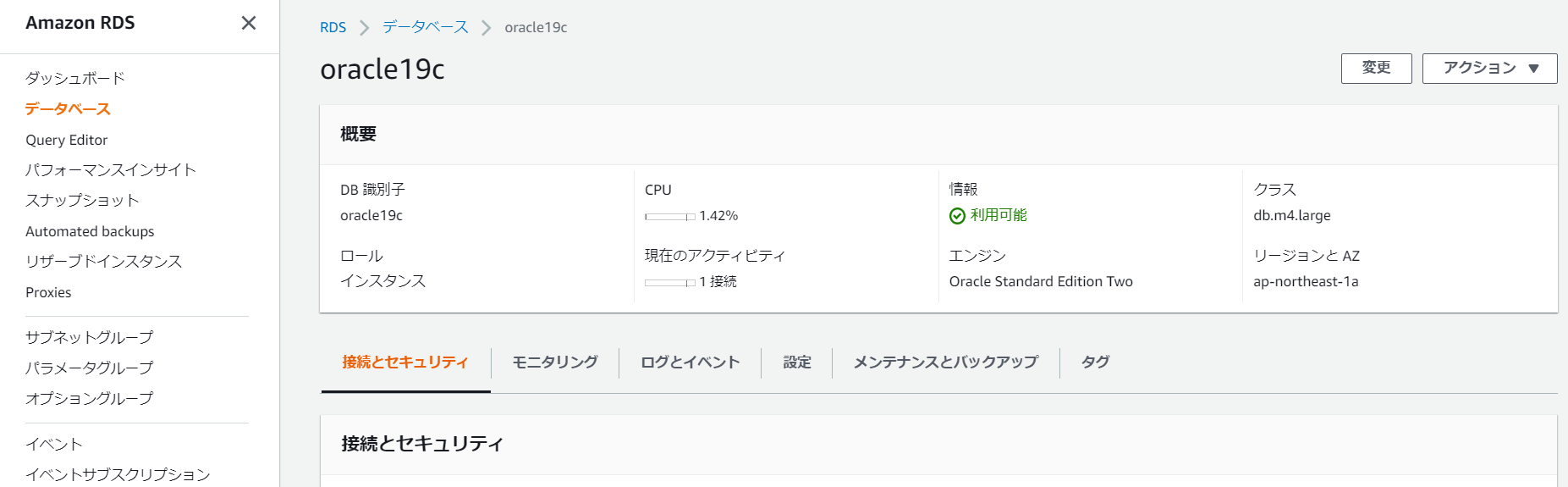
Task: Open the ログとイベント tab
Action: [690, 362]
